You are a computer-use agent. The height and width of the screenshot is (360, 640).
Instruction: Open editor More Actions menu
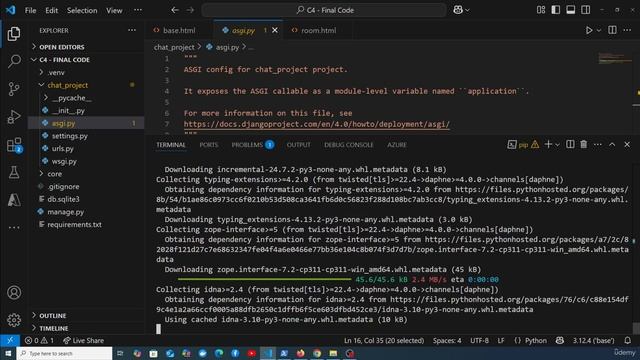(x=627, y=30)
